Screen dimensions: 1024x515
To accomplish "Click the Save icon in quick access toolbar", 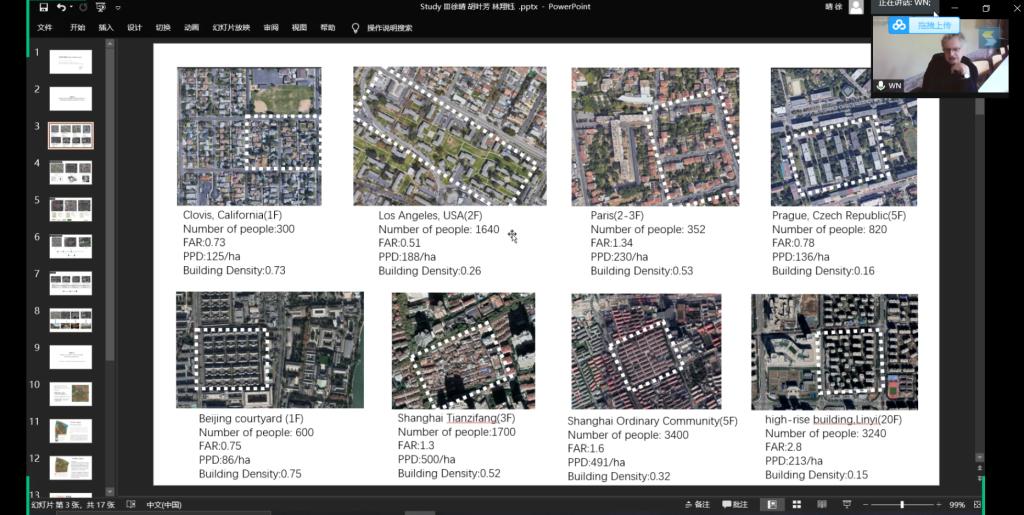I will (43, 7).
